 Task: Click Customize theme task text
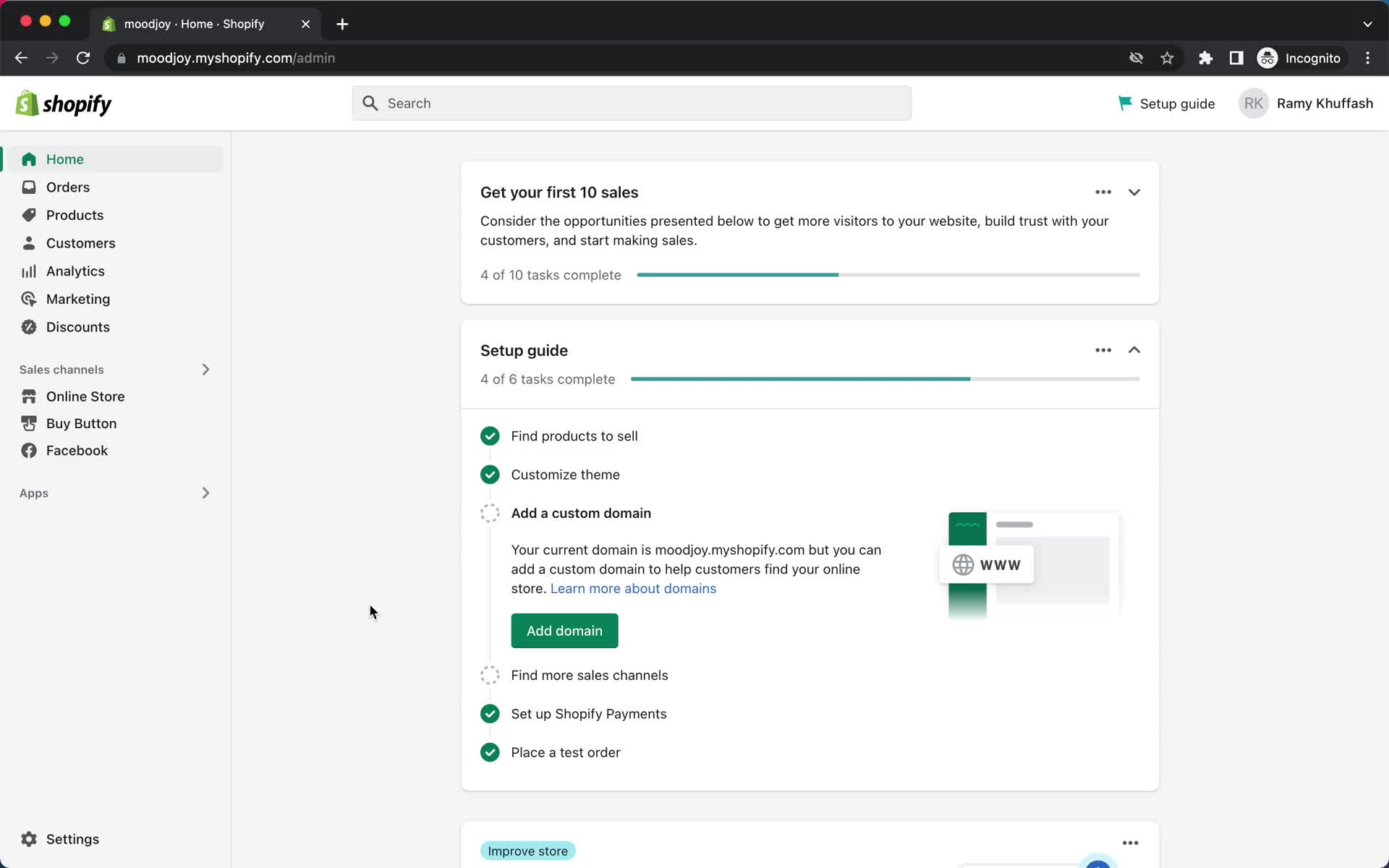tap(566, 475)
